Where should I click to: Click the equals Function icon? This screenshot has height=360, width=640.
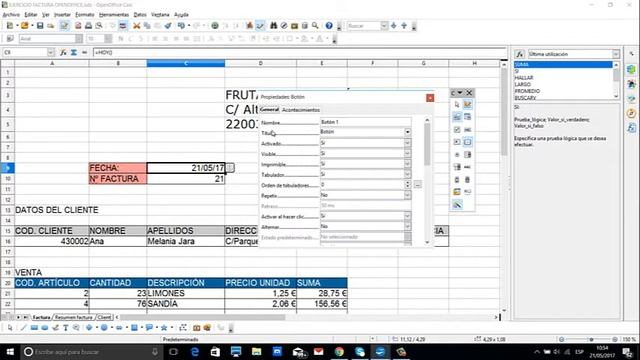point(84,53)
